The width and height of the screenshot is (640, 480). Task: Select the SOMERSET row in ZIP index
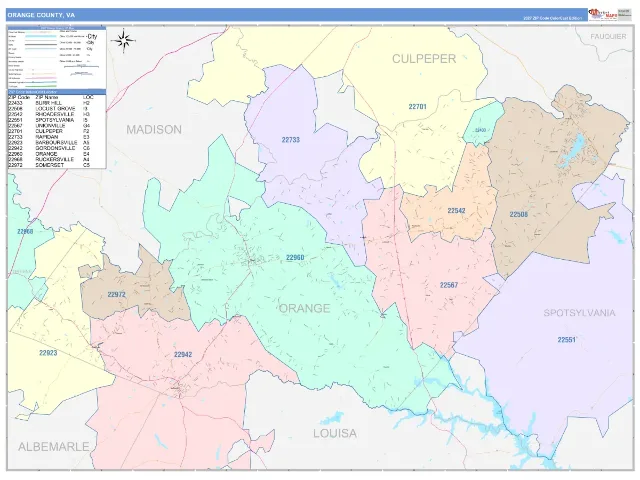tap(51, 165)
